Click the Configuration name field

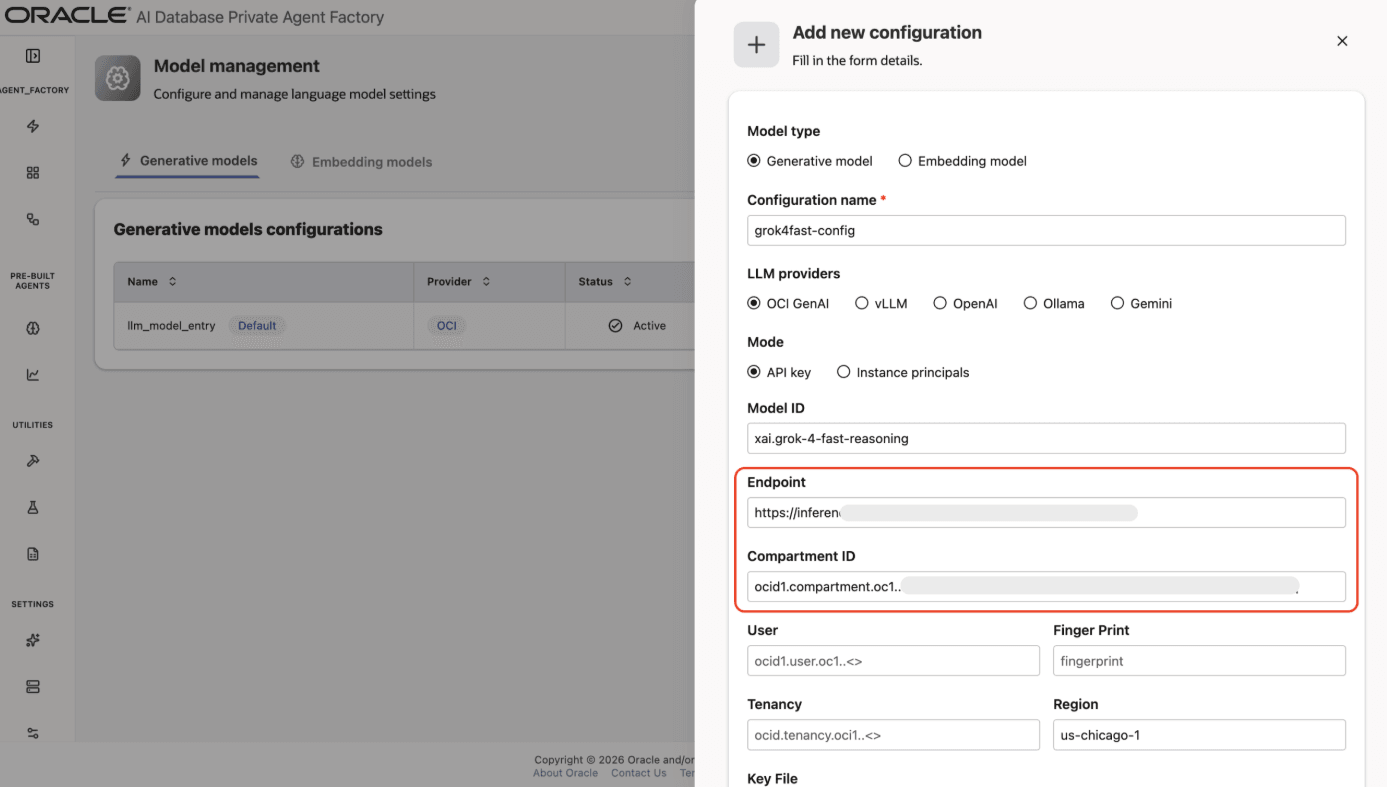click(1046, 230)
